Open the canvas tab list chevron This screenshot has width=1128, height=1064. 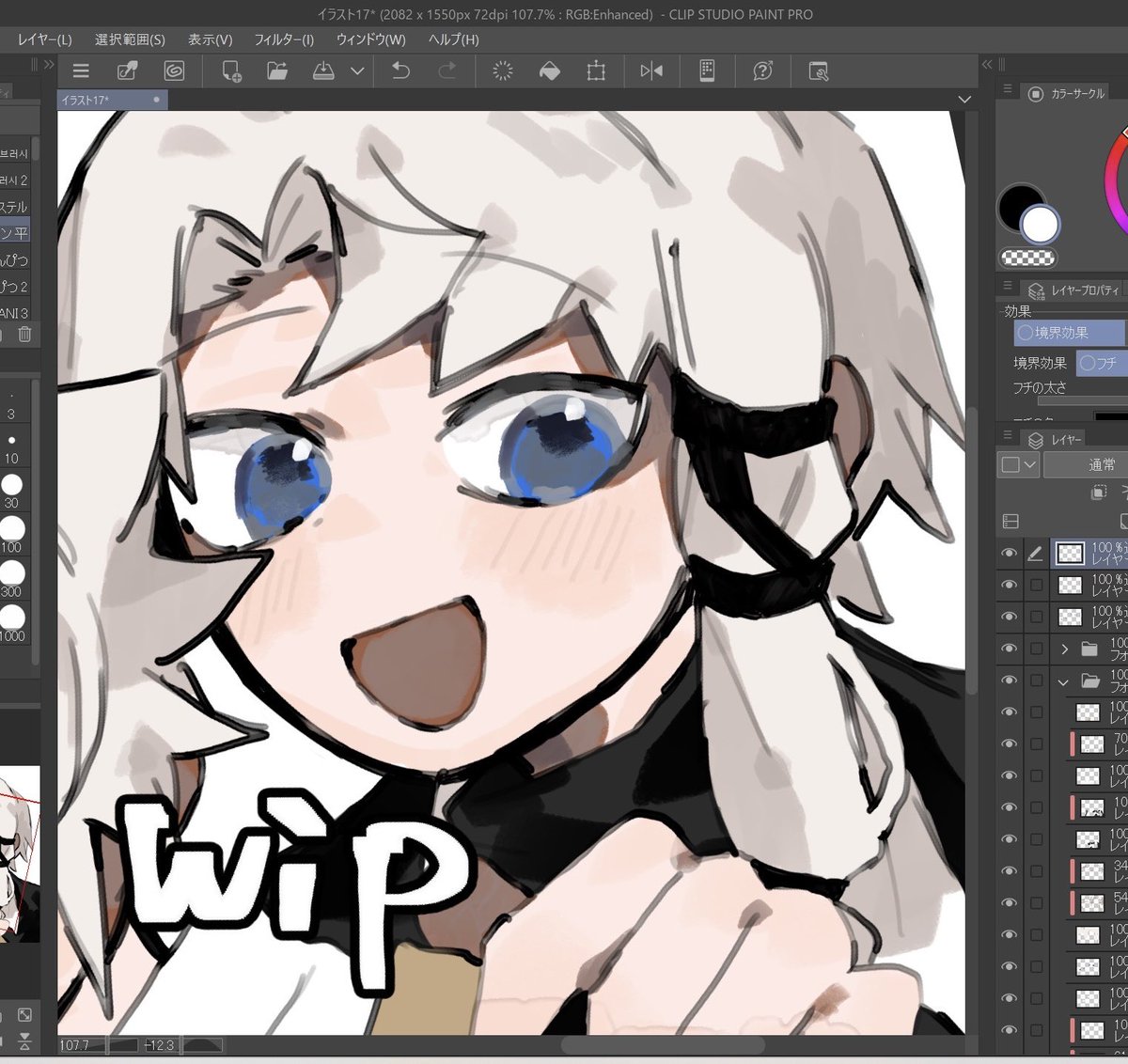point(964,100)
